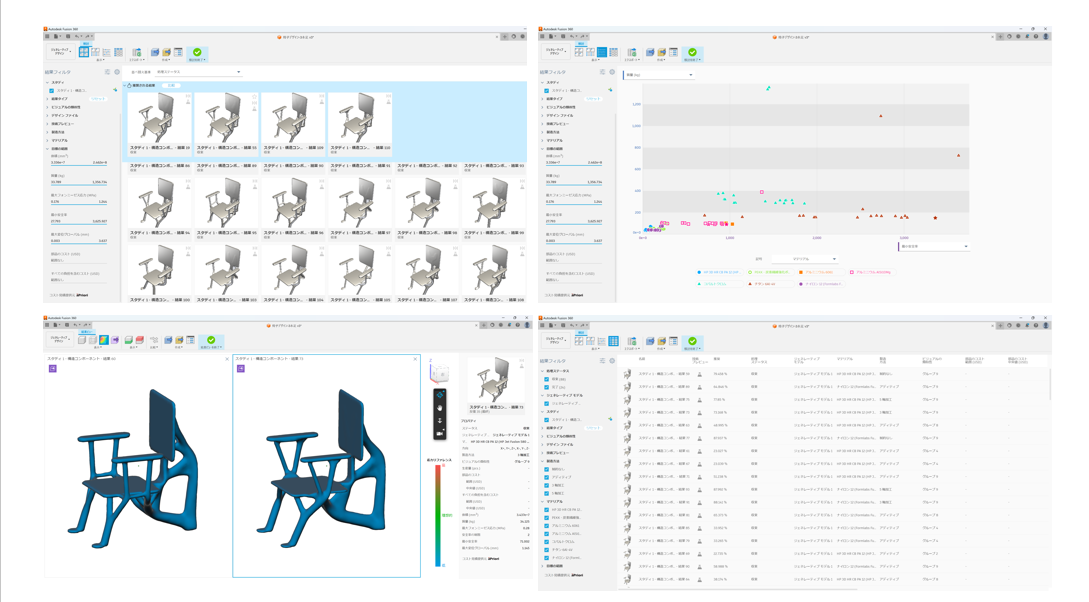
Task: Uncheck bottom material checkbox in table window filter
Action: pos(547,558)
